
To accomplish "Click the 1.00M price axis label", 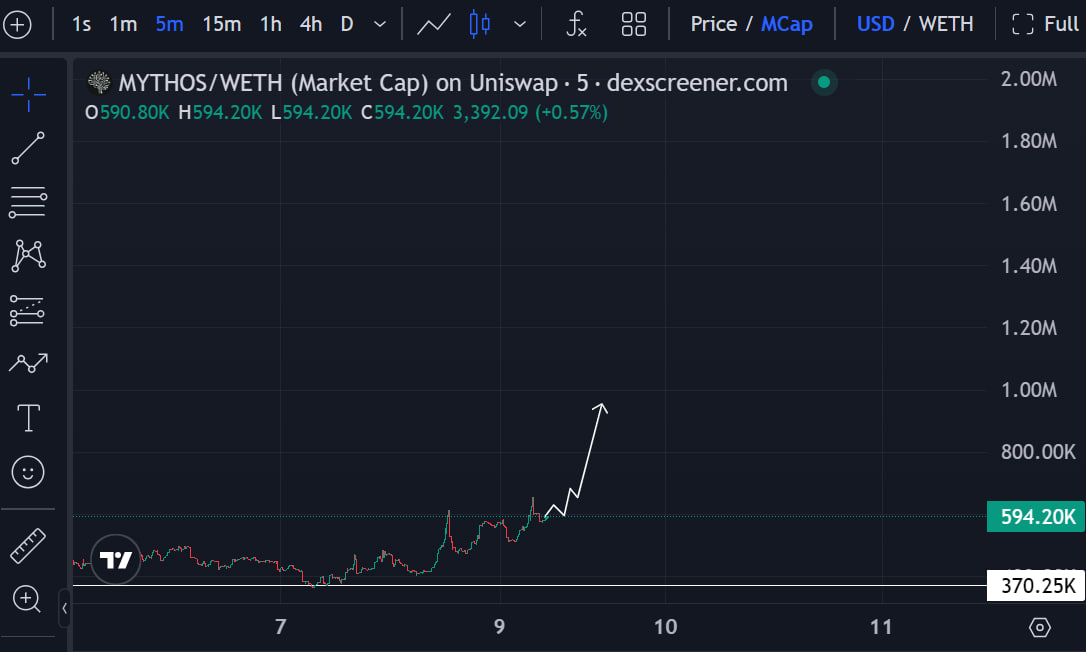I will (1029, 390).
